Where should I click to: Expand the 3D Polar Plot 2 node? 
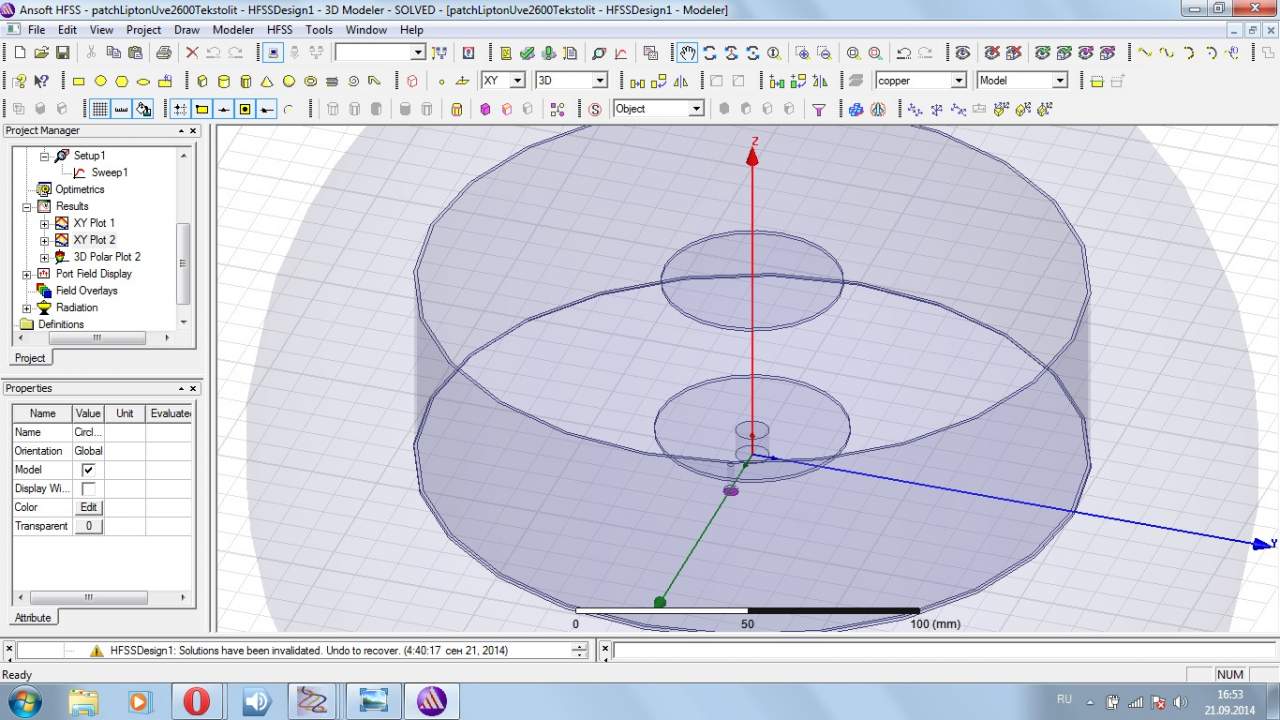pyautogui.click(x=44, y=257)
